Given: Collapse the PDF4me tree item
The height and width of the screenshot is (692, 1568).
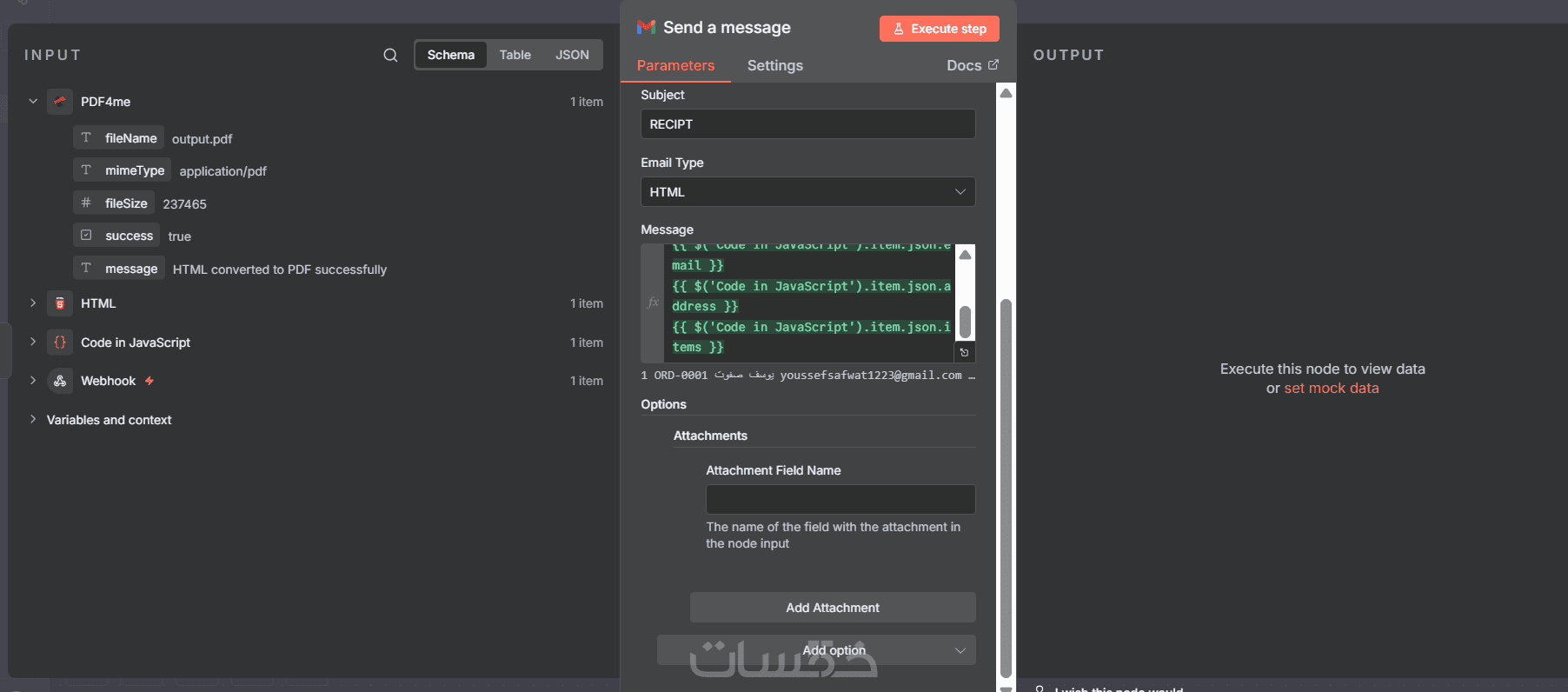Looking at the screenshot, I should point(33,102).
